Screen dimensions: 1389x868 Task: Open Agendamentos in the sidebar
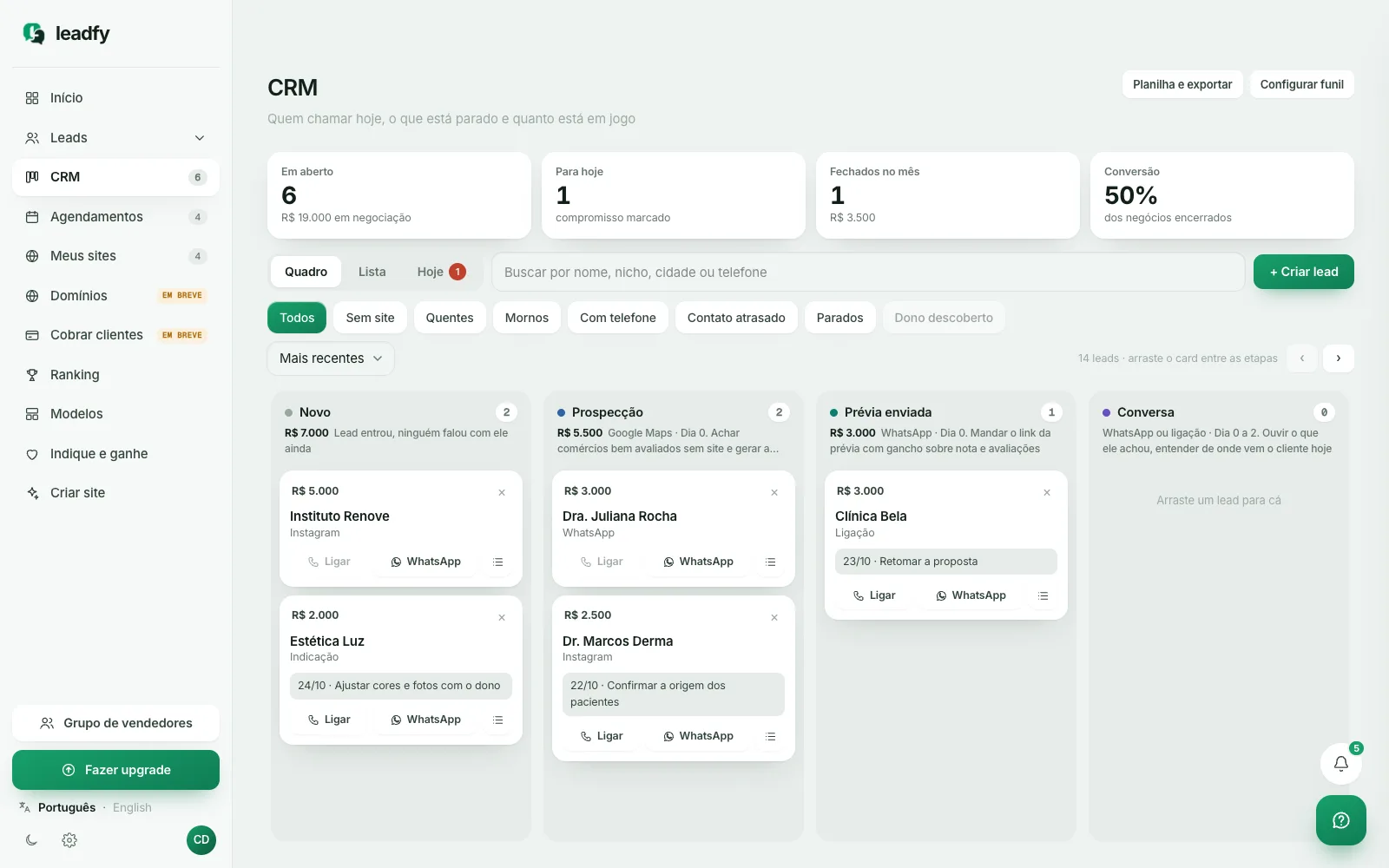click(x=115, y=217)
